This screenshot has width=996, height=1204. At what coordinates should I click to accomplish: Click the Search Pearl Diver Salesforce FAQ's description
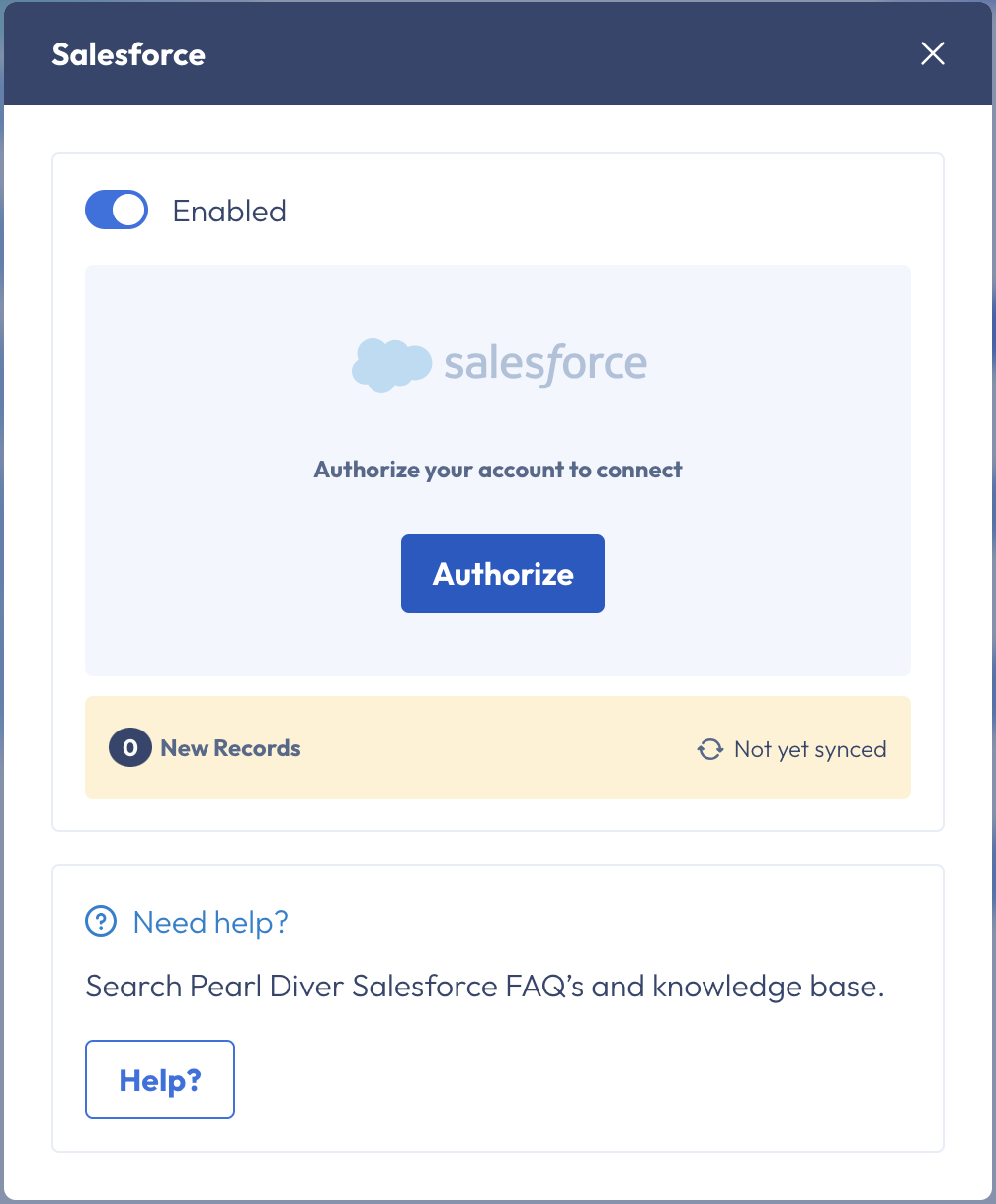coord(485,987)
